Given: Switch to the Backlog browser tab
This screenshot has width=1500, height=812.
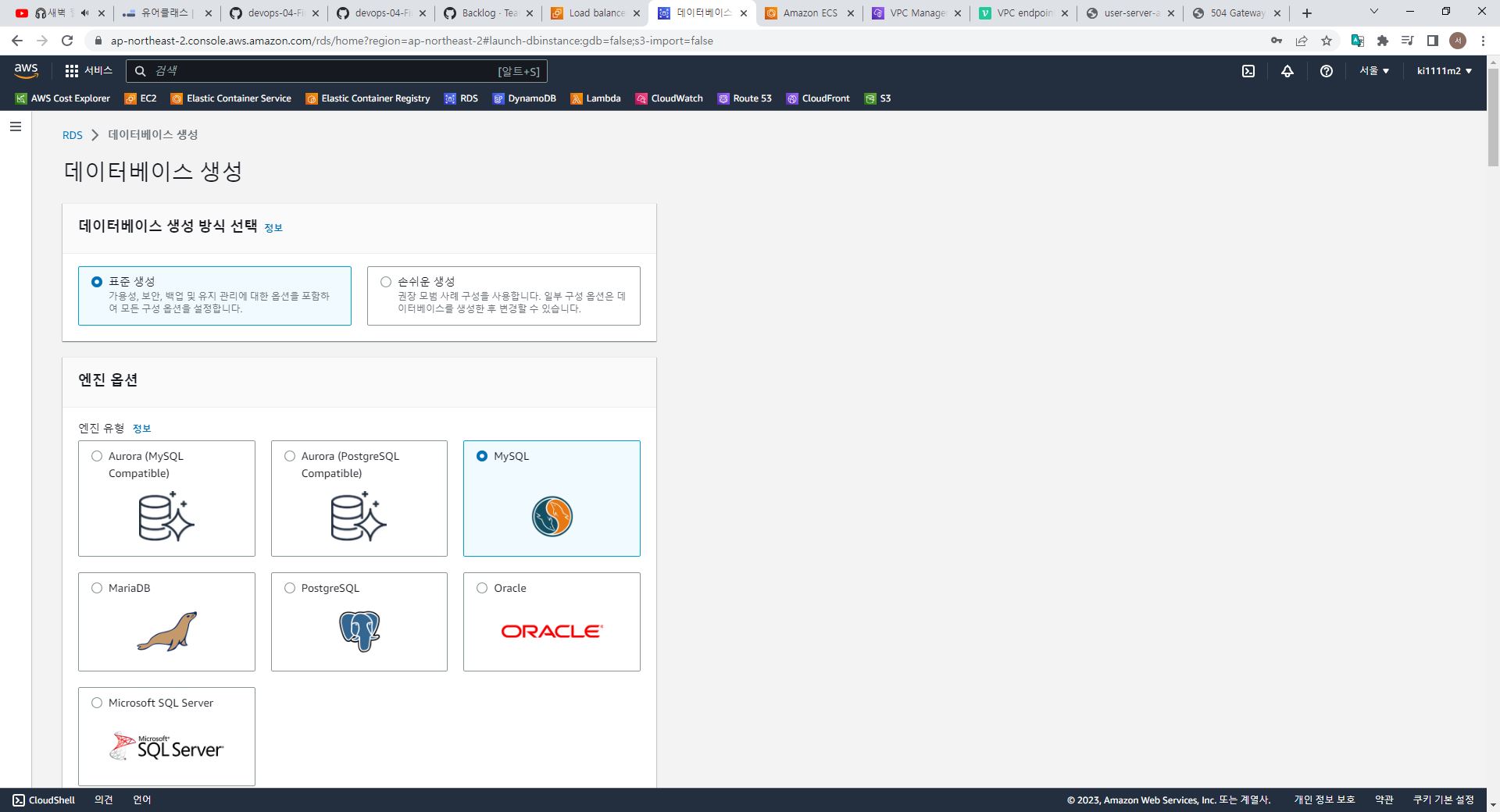Looking at the screenshot, I should point(488,12).
